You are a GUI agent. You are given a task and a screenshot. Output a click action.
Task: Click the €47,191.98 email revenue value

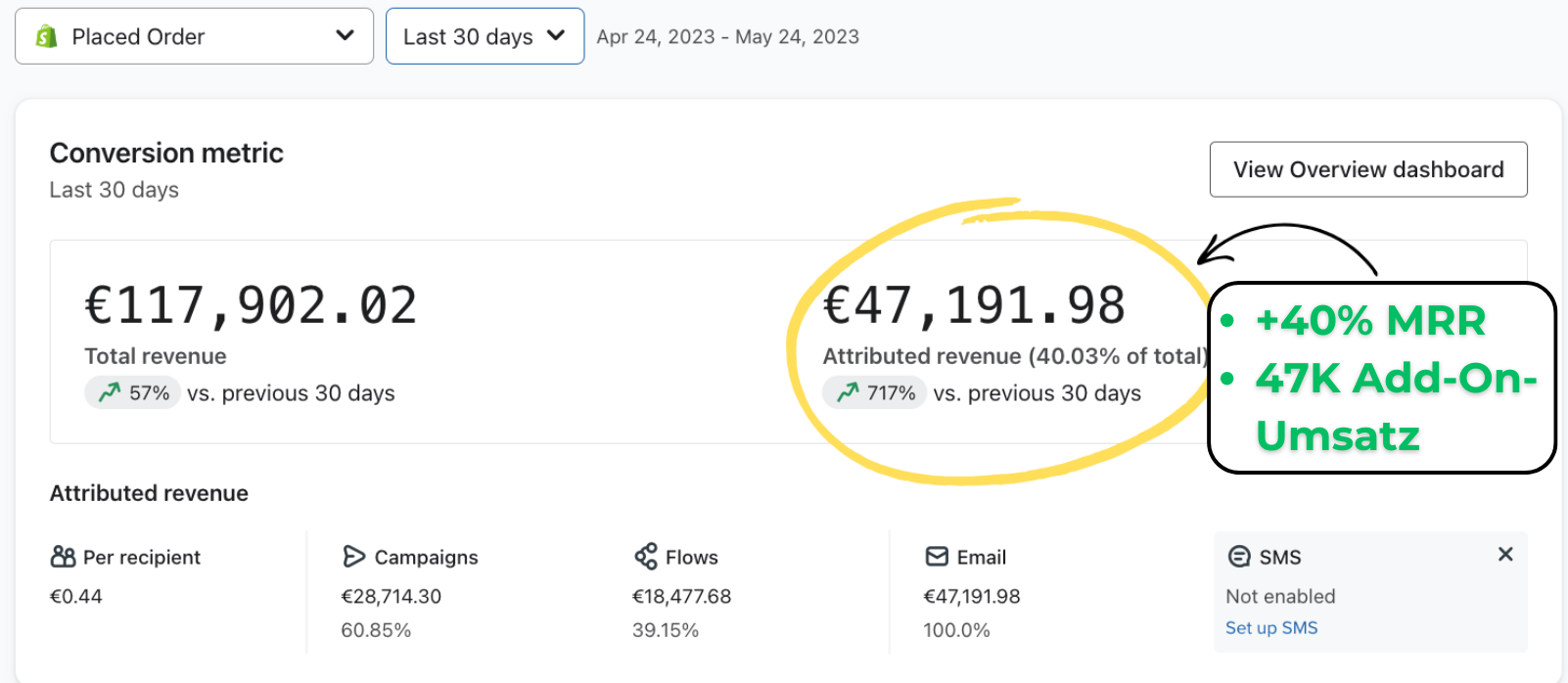tap(972, 596)
